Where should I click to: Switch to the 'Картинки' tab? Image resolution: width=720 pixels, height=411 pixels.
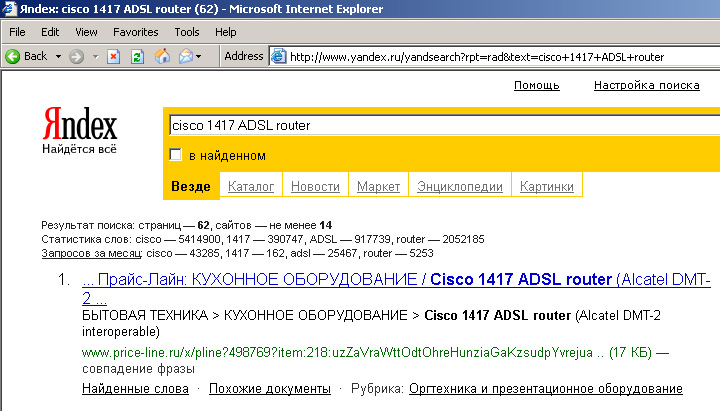tap(546, 186)
